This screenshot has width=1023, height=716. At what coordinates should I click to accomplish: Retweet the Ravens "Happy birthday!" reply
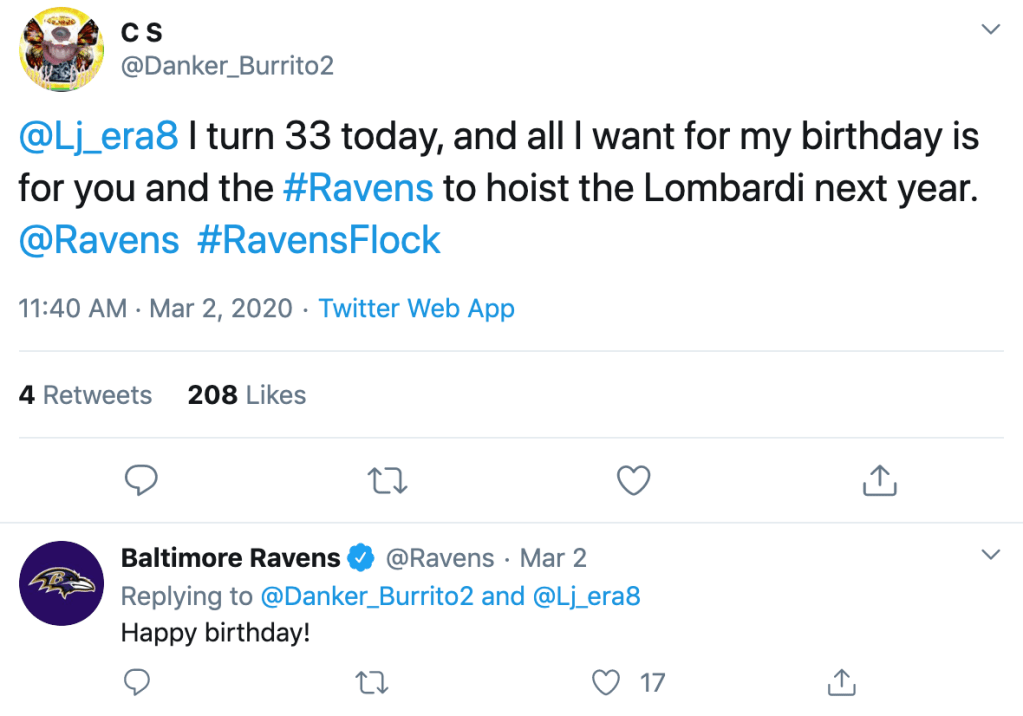(x=372, y=683)
